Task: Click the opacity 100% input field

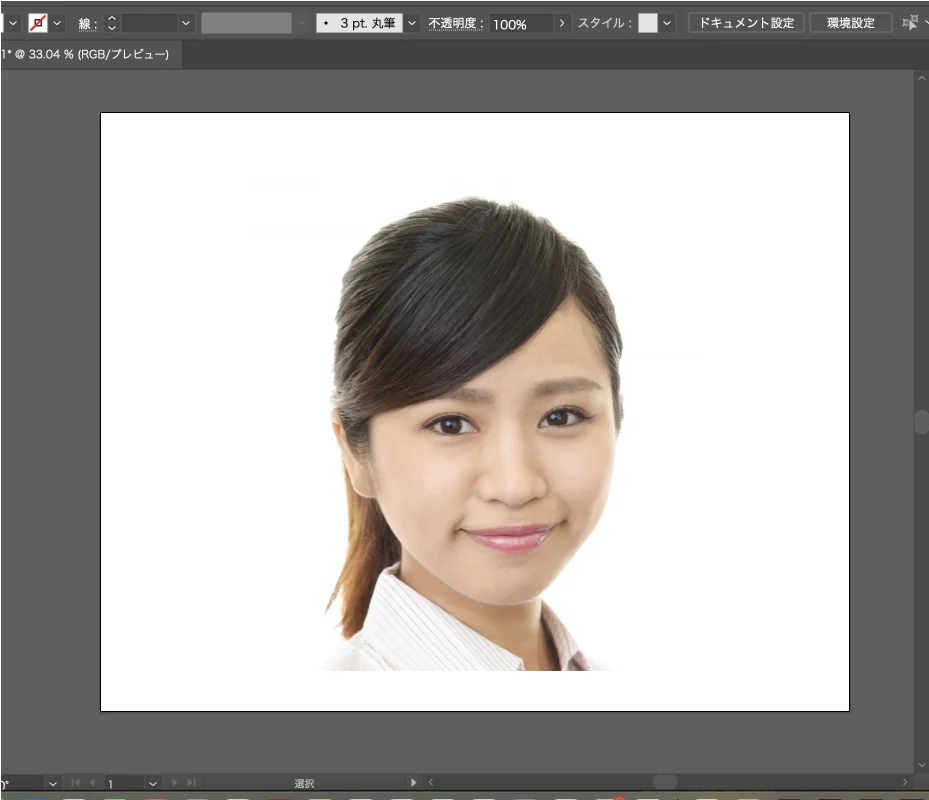Action: 520,23
